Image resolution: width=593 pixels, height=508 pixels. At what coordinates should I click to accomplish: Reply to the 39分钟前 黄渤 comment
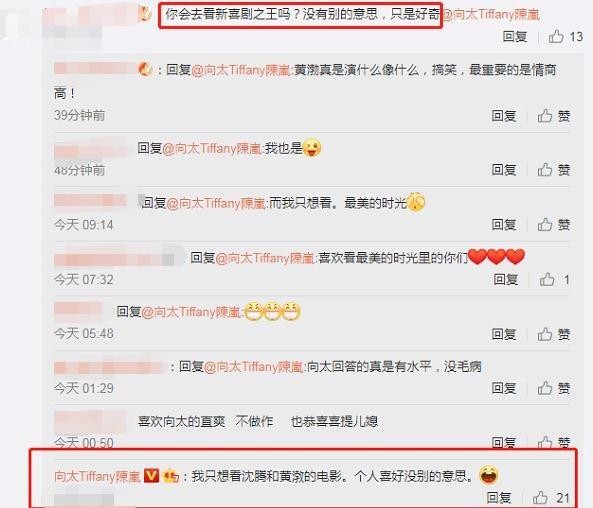point(504,116)
